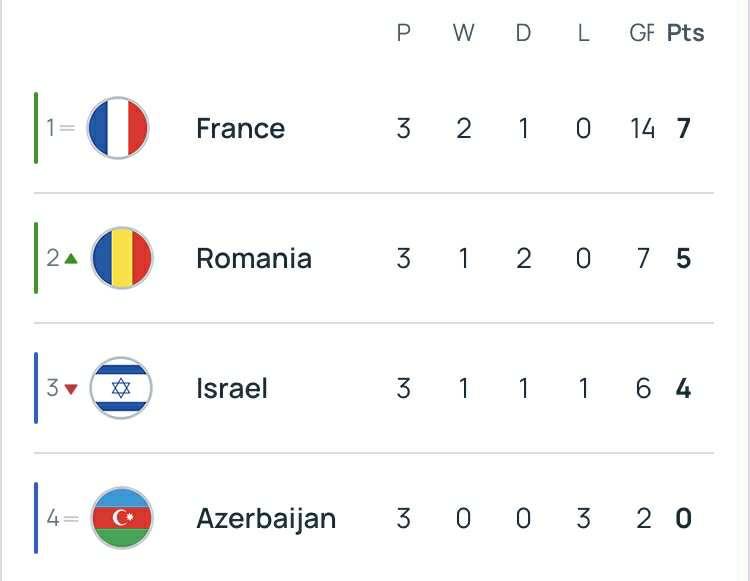Click the L (losses) column header
Image resolution: width=750 pixels, height=581 pixels.
pyautogui.click(x=583, y=33)
